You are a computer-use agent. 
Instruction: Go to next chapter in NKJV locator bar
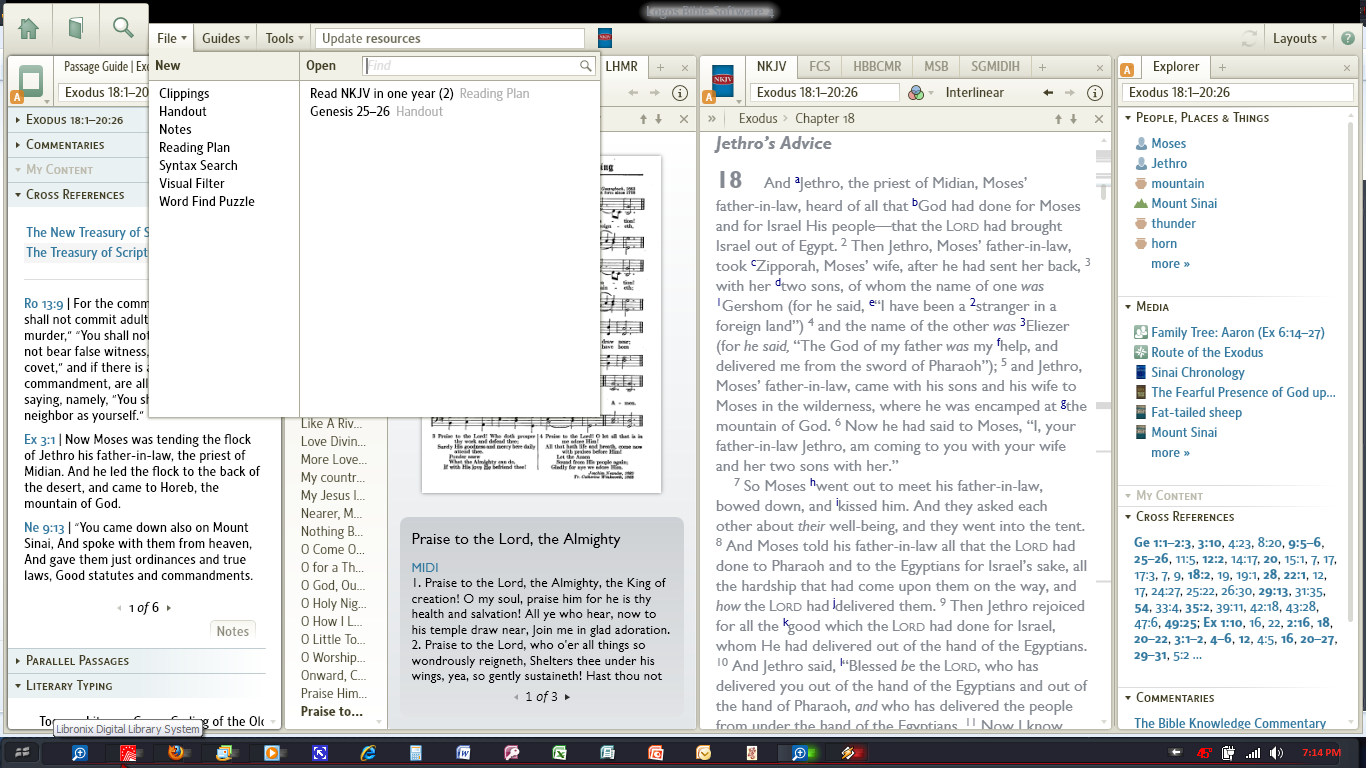1073,119
